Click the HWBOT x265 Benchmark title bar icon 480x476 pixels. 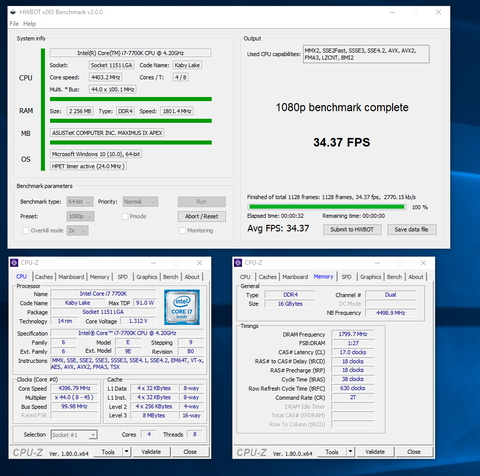pos(13,12)
